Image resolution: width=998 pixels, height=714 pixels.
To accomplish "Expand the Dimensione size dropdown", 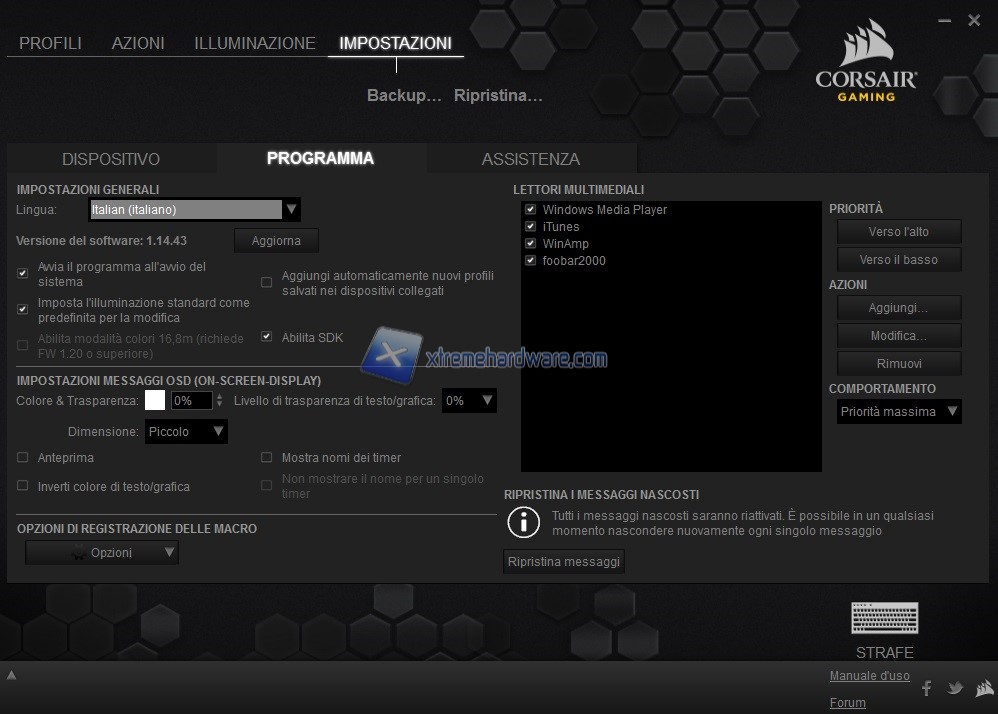I will (187, 432).
